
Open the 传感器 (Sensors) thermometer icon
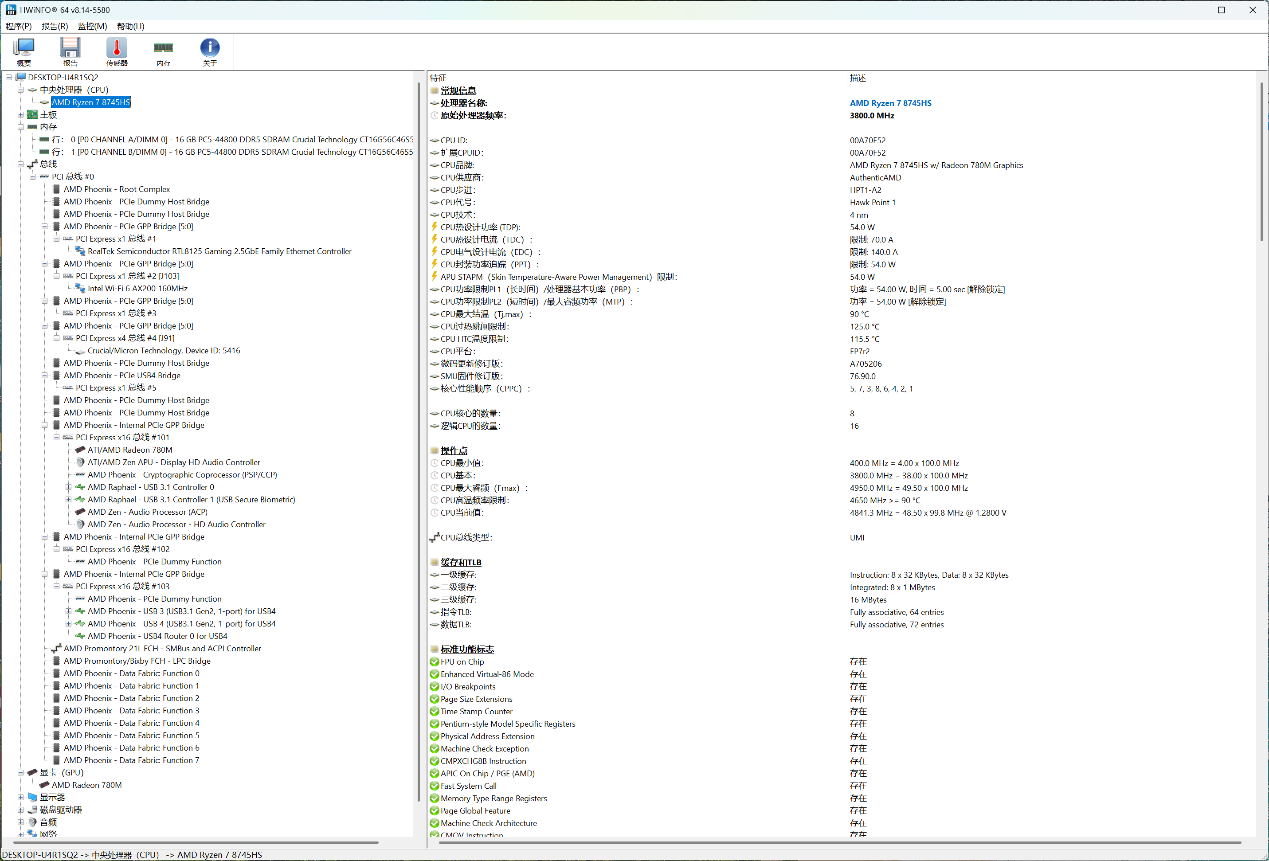(x=117, y=50)
